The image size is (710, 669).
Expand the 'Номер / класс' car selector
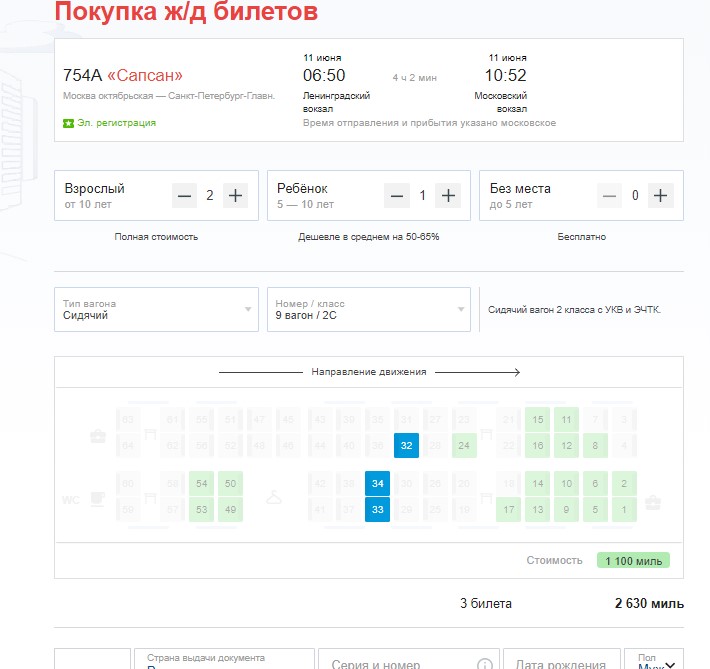(x=368, y=310)
